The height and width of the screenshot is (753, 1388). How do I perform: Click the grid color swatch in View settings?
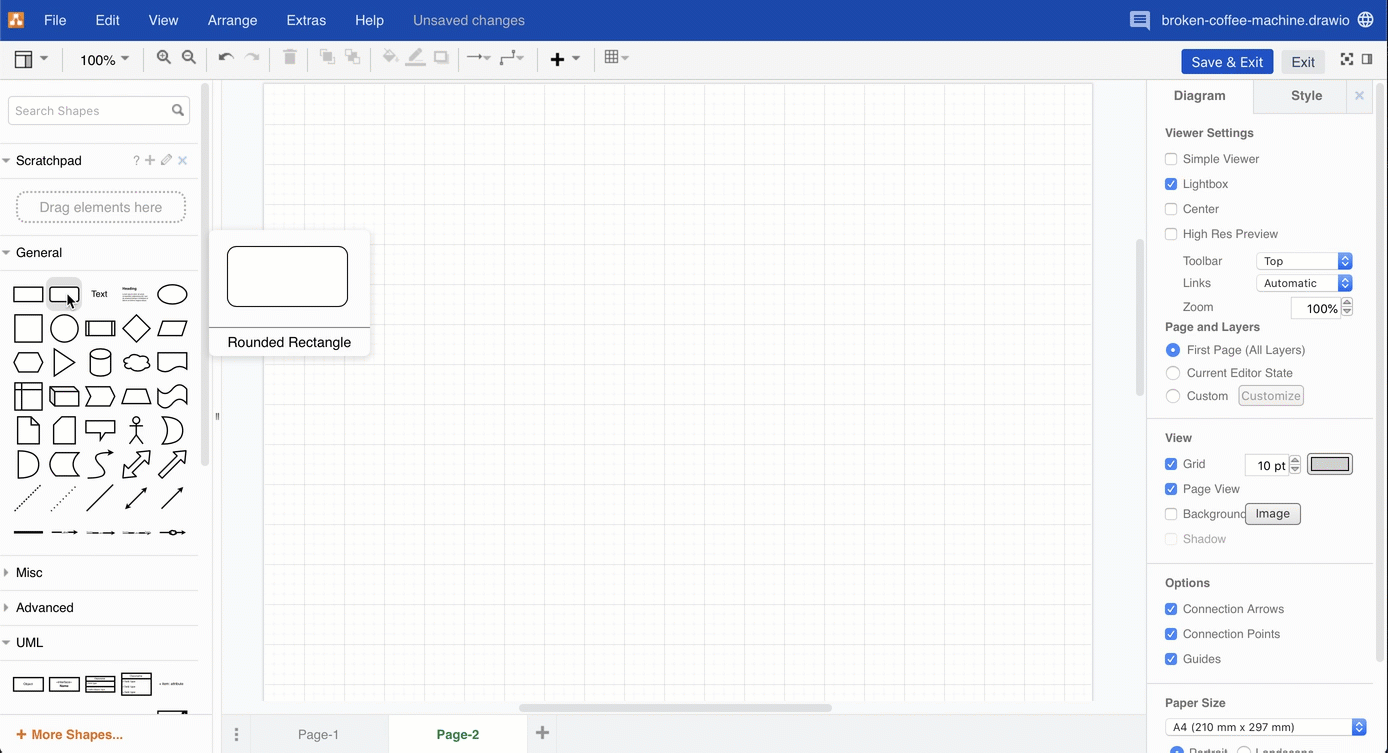[1330, 464]
